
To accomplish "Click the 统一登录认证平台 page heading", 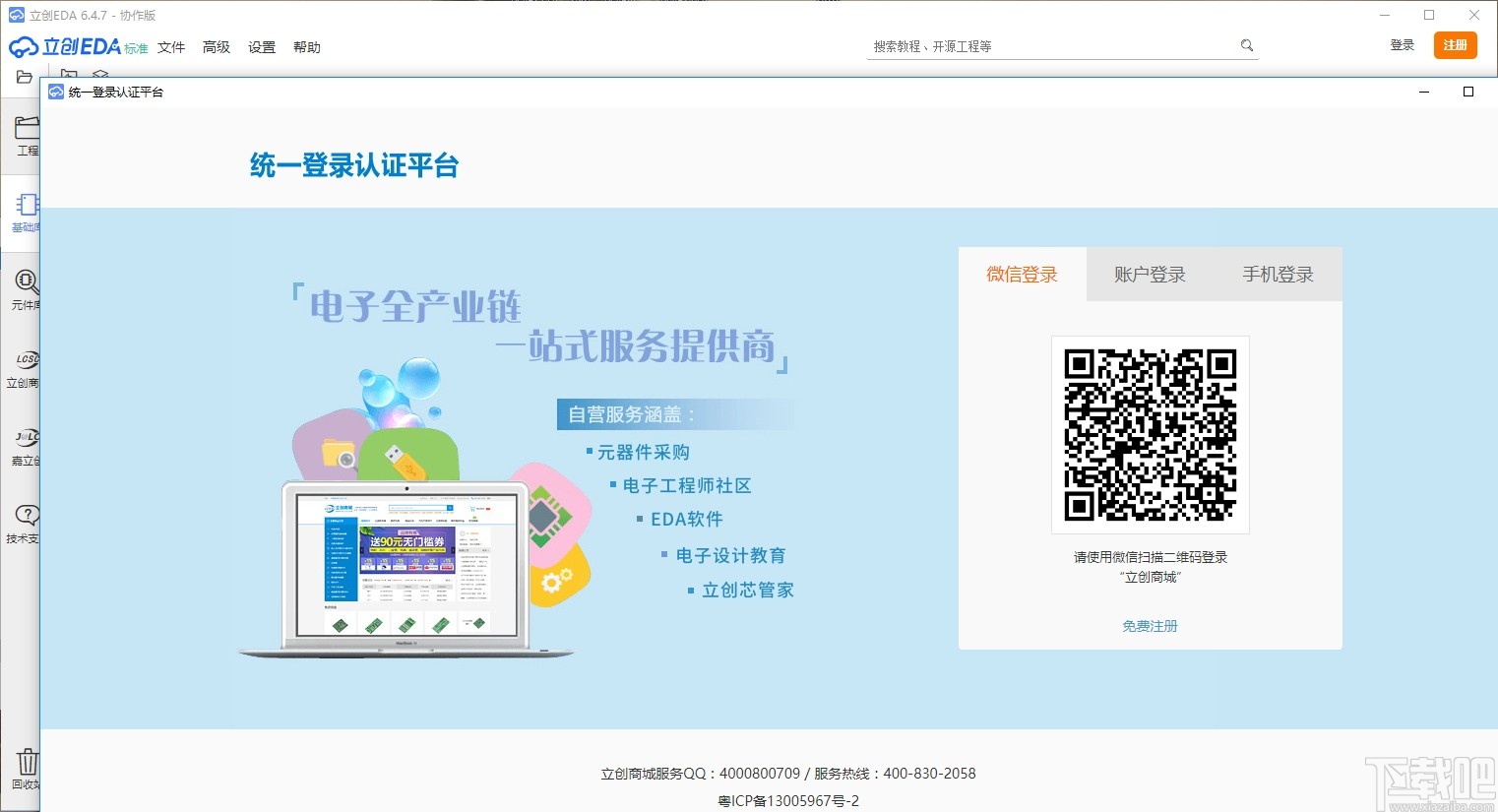I will 354,165.
